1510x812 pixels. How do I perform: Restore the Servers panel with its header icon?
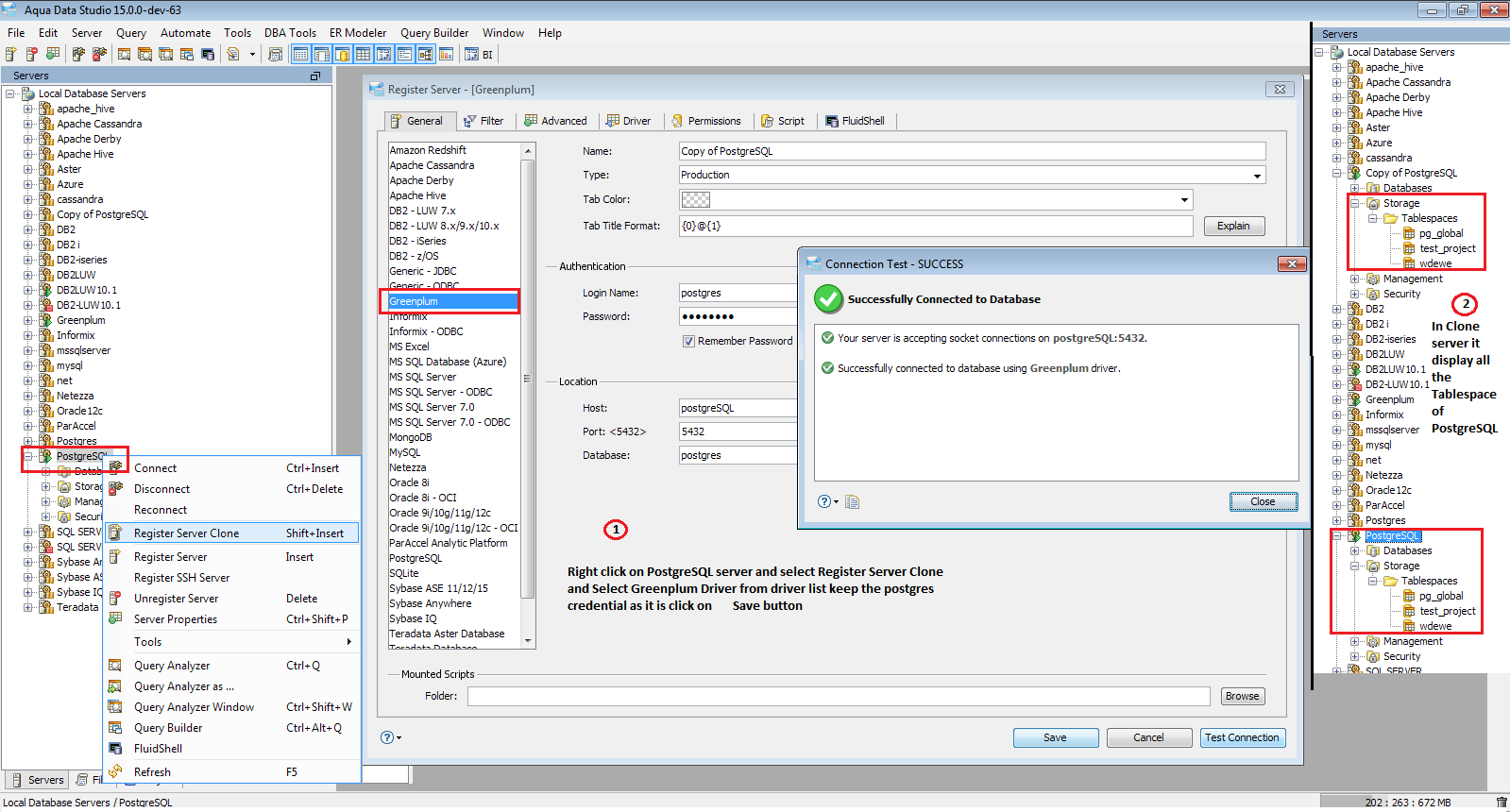pos(315,76)
